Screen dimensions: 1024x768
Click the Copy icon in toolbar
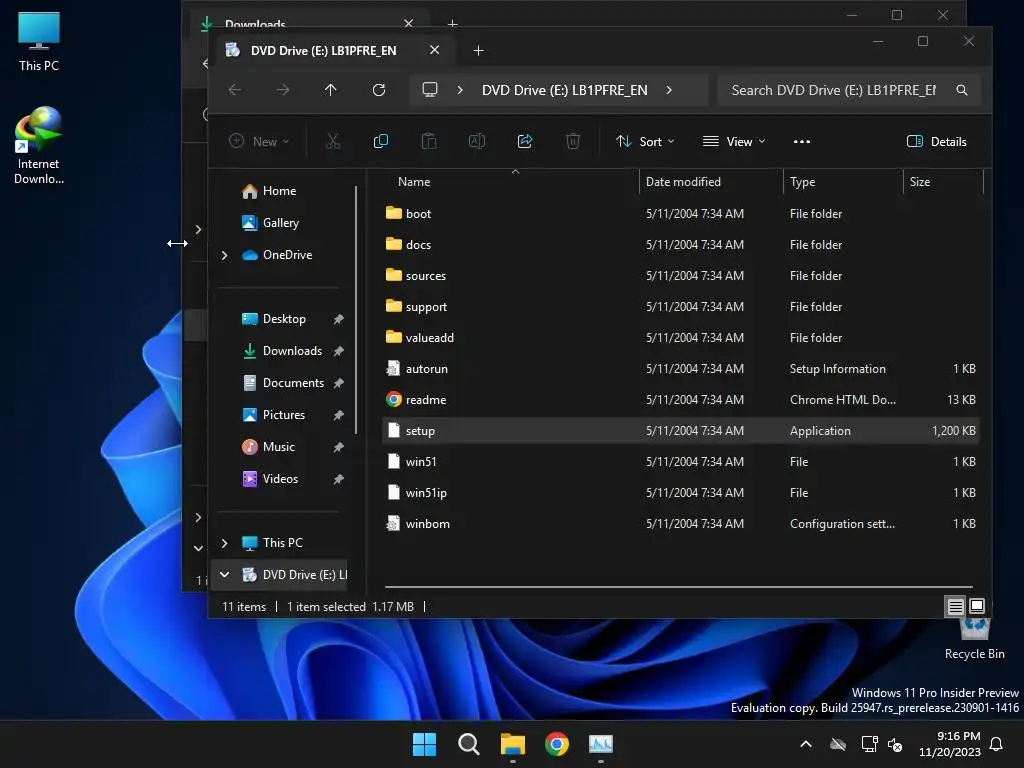pyautogui.click(x=381, y=141)
